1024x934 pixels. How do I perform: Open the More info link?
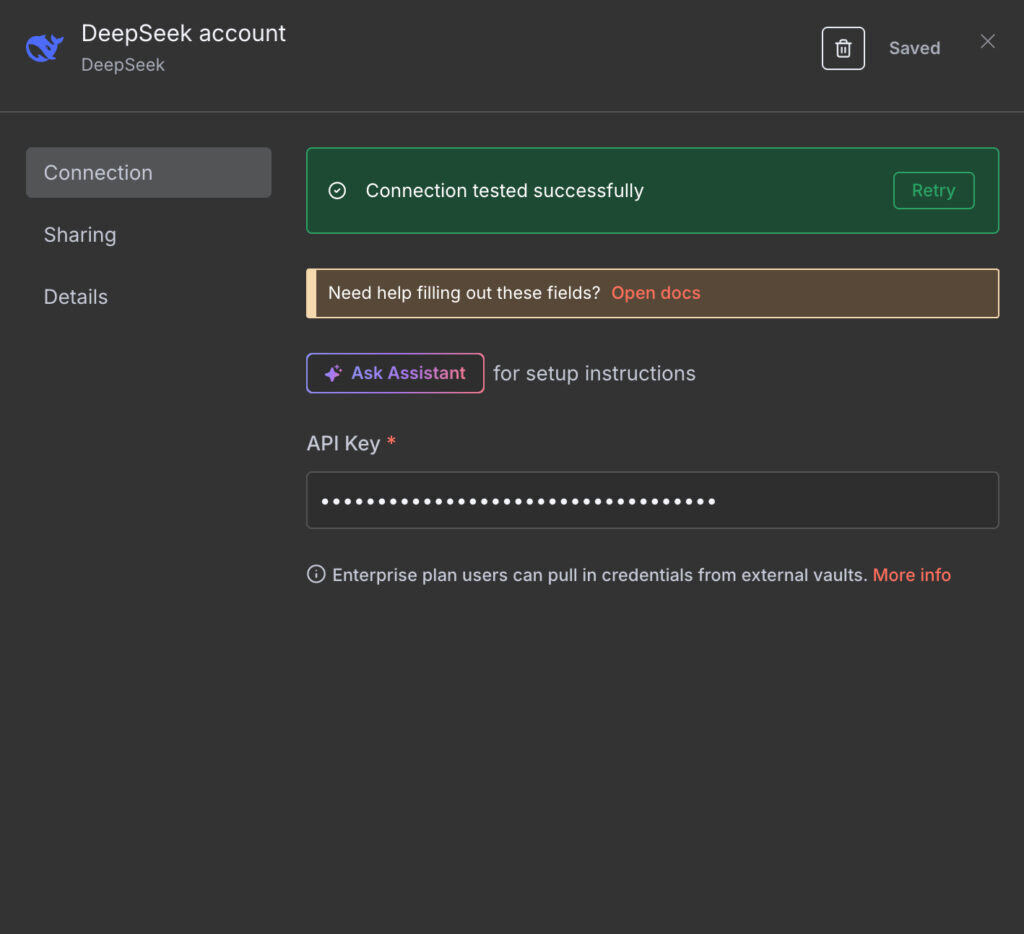pos(911,575)
